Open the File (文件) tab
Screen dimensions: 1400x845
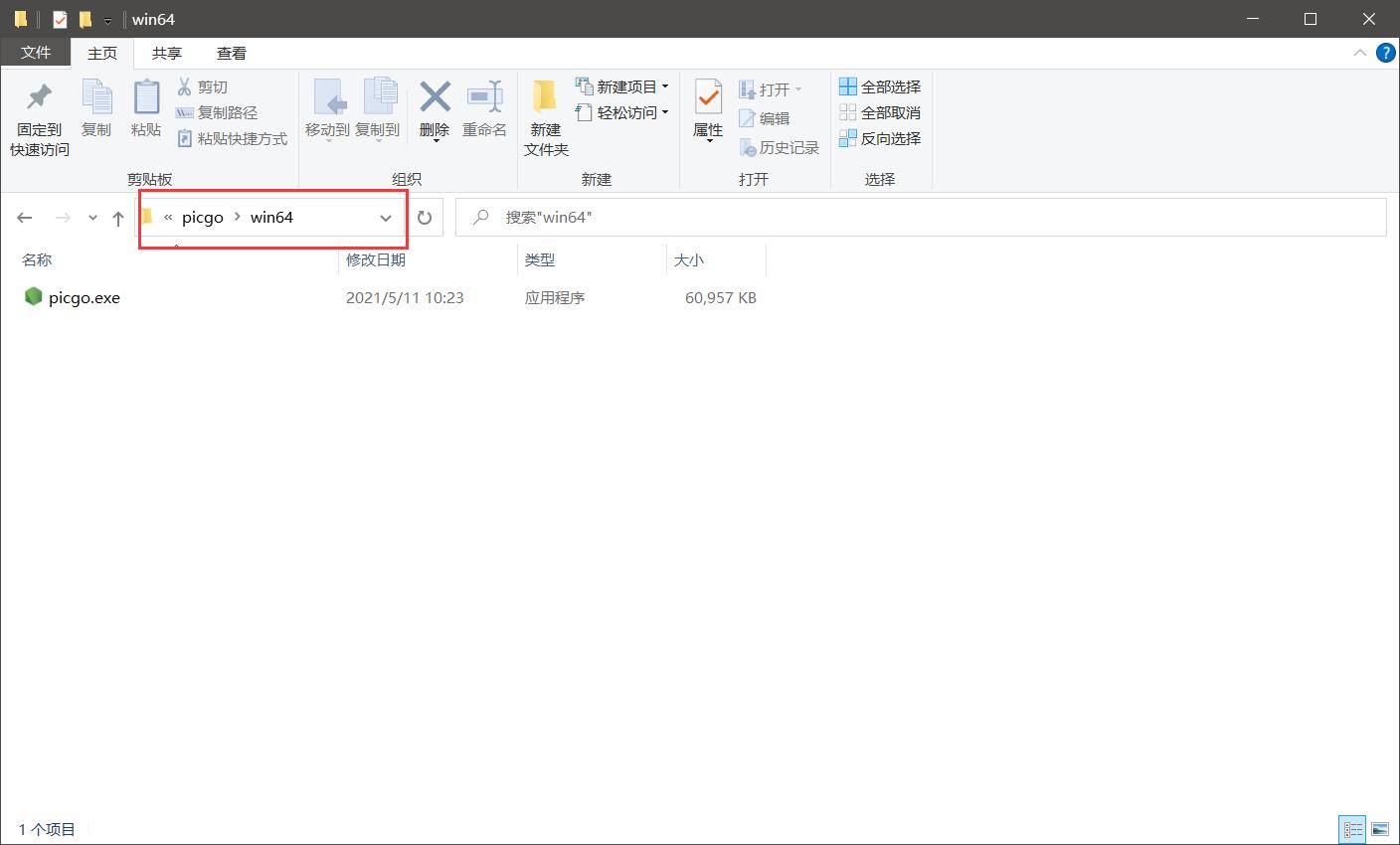coord(36,53)
